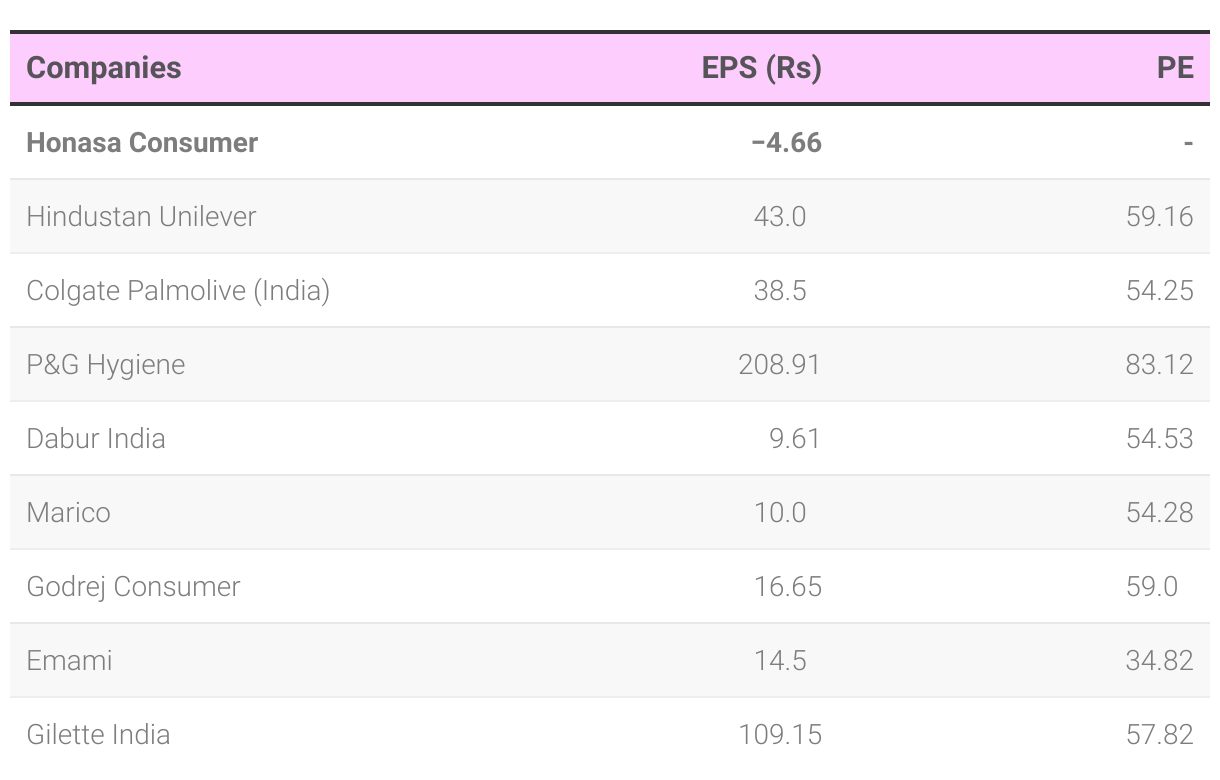Select Dabur India's PE value 54.53
Viewport: 1220px width, 780px height.
[1159, 439]
